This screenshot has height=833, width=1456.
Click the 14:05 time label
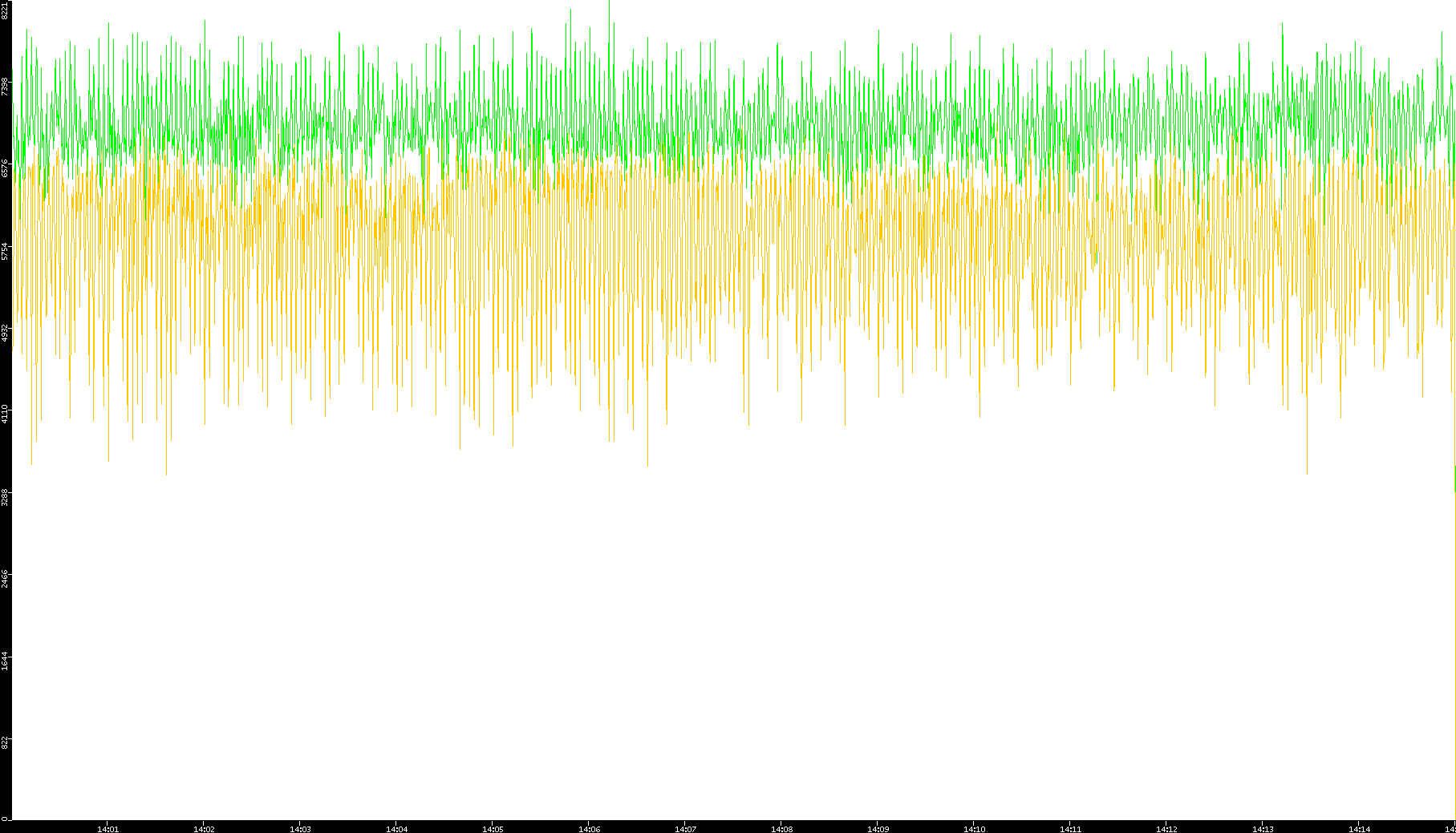(x=493, y=829)
